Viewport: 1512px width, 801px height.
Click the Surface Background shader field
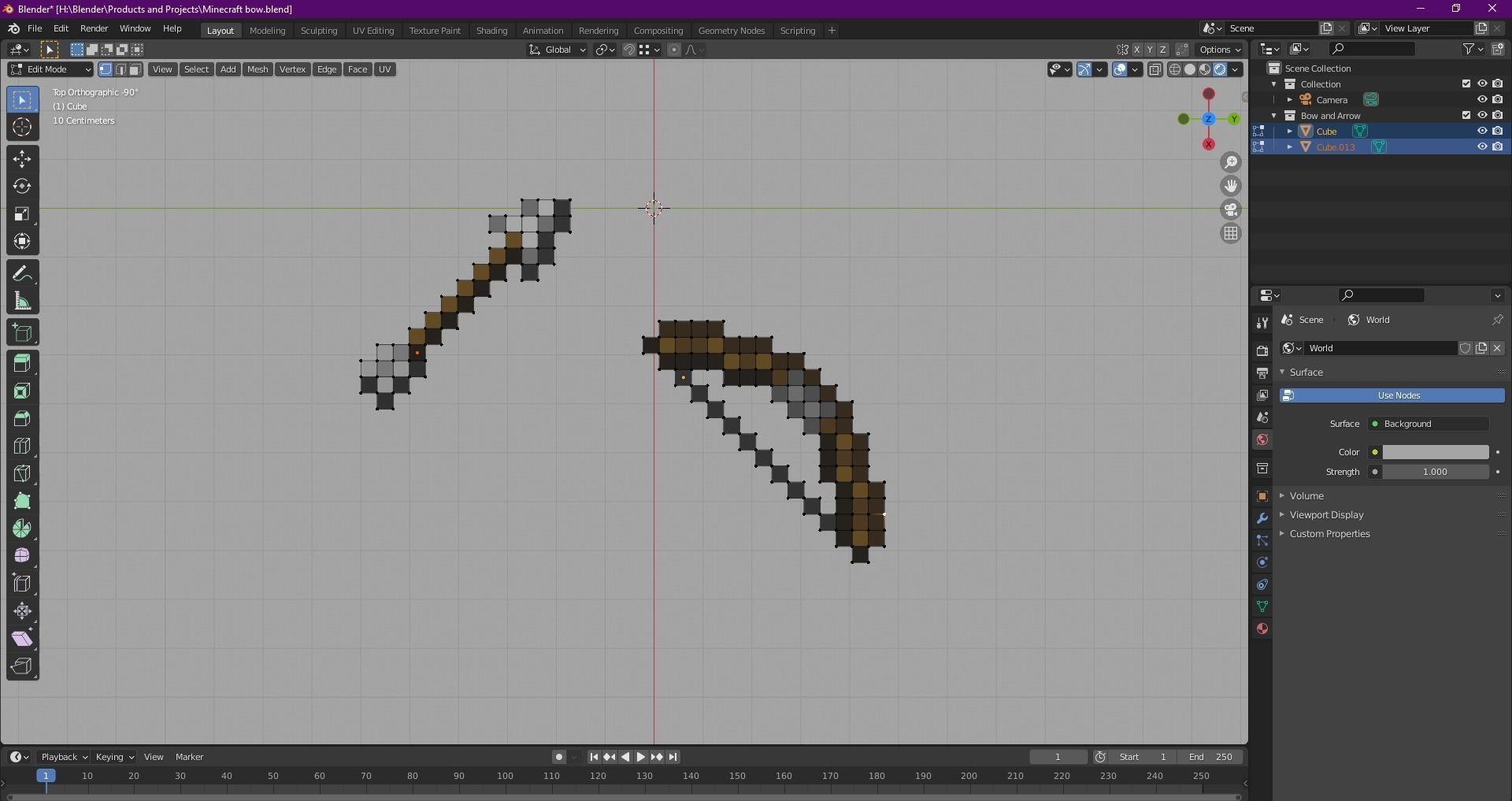click(1429, 424)
